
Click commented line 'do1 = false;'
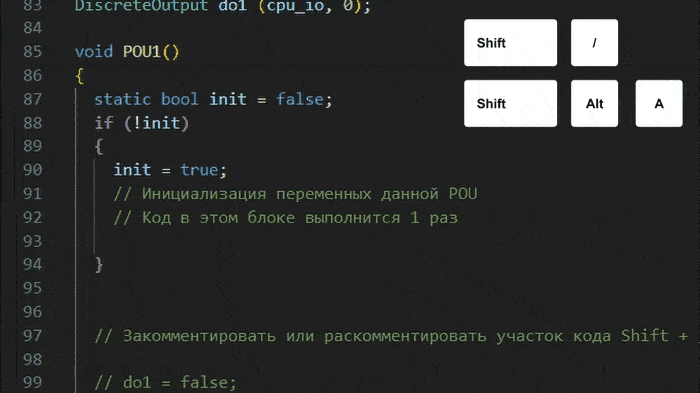tap(179, 383)
